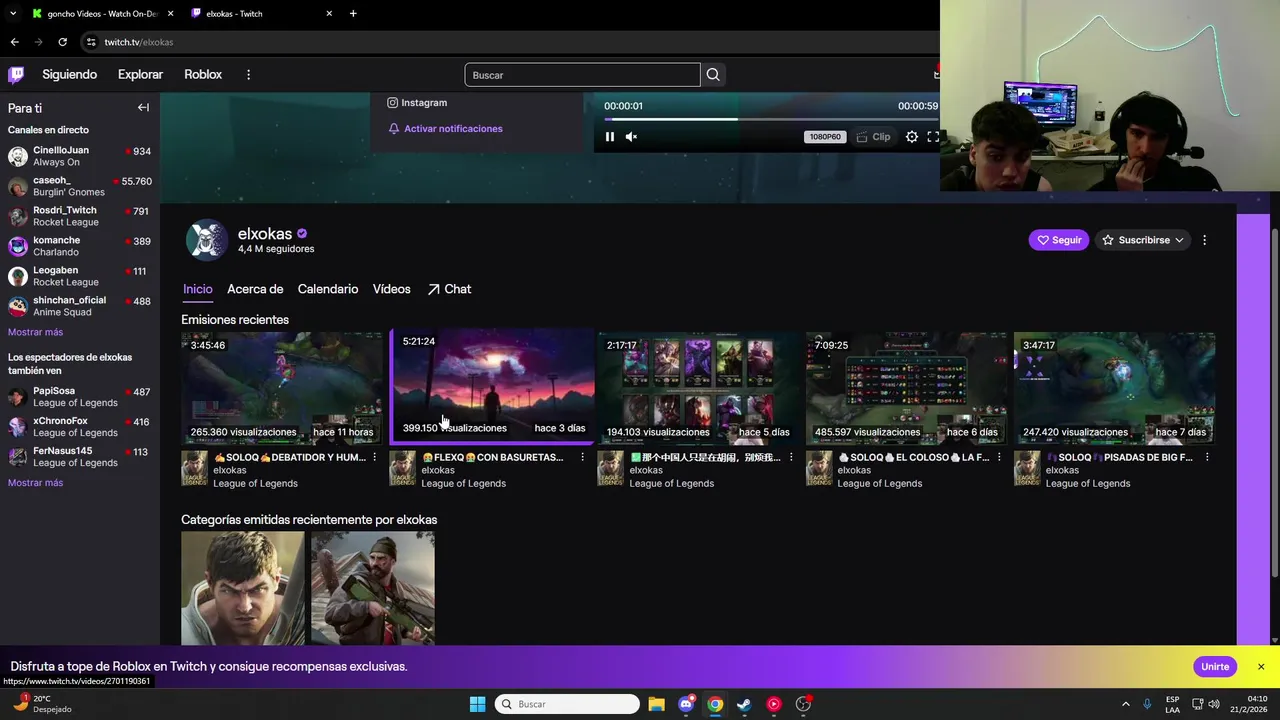Viewport: 1280px width, 720px height.
Task: Open a new browser tab
Action: (353, 14)
